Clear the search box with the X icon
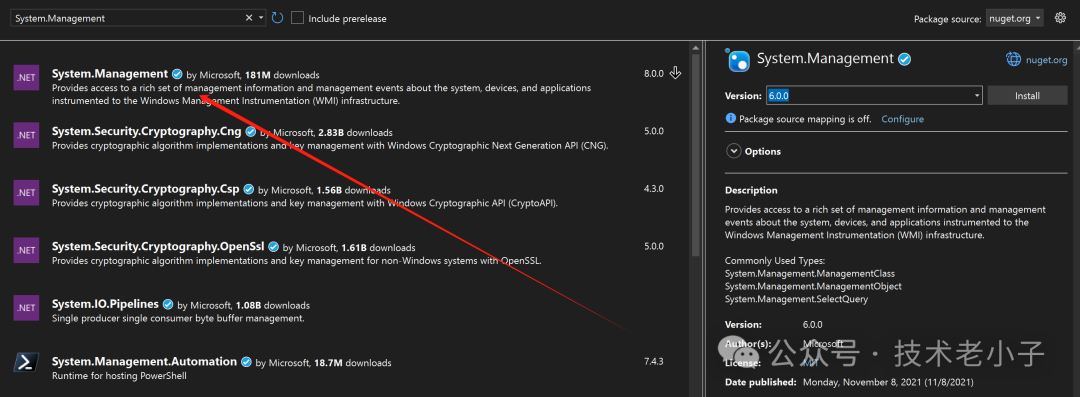 [x=249, y=18]
